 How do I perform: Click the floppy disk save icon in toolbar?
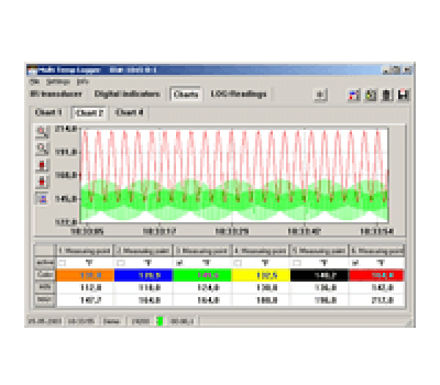coord(403,95)
